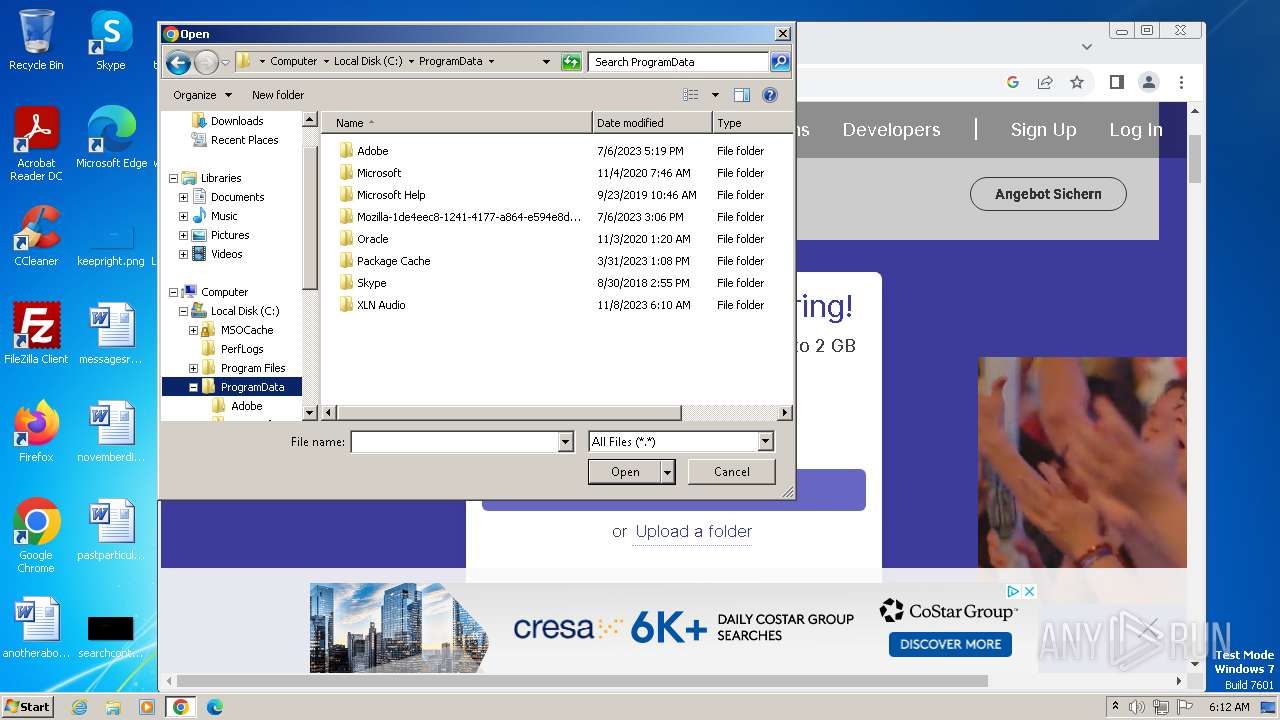The image size is (1280, 720).
Task: Open the dialog Help question-mark icon
Action: pos(770,95)
